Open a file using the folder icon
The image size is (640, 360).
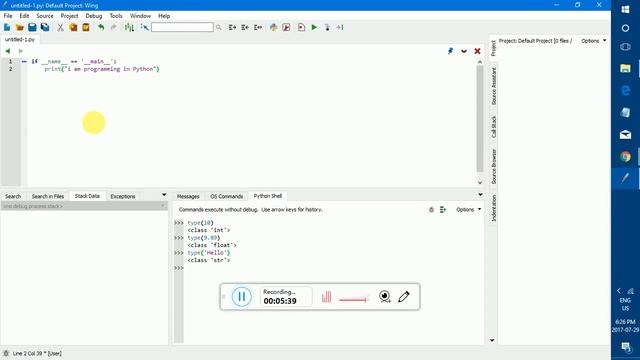point(20,27)
